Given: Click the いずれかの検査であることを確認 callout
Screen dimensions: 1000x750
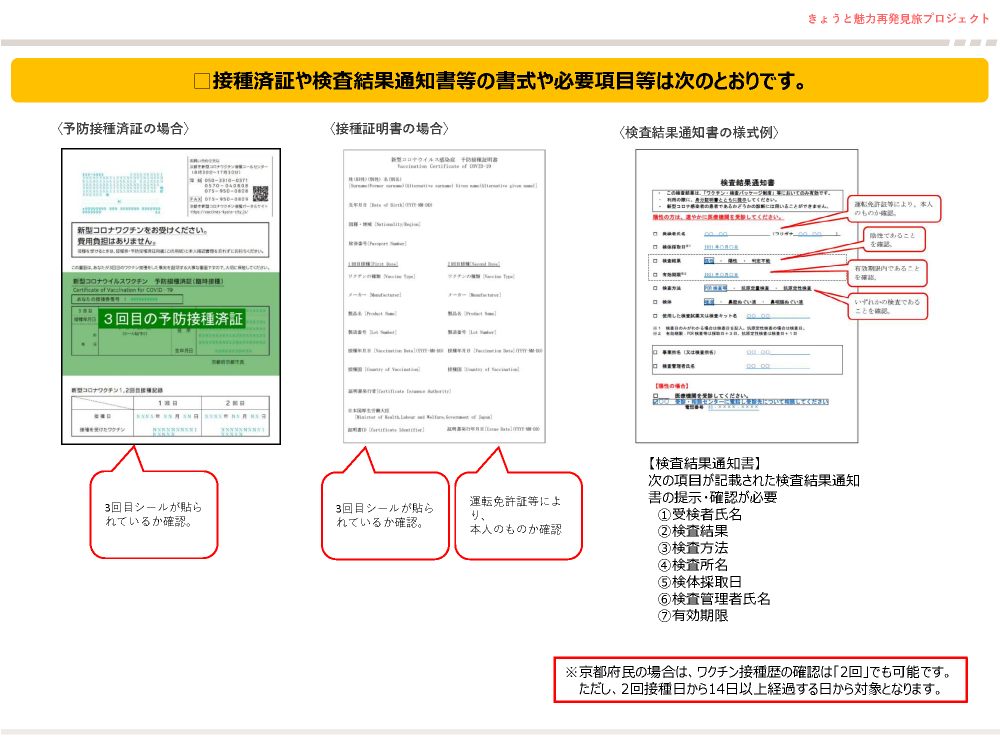Looking at the screenshot, I should coord(888,306).
